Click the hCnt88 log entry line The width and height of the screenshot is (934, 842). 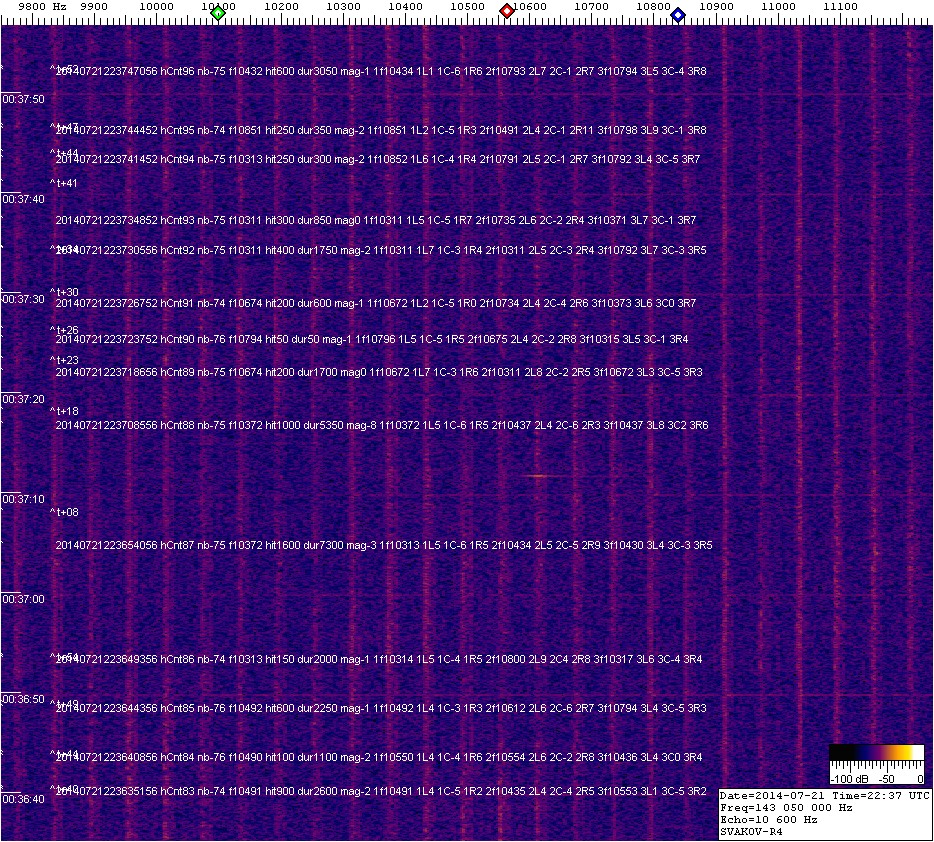point(381,425)
